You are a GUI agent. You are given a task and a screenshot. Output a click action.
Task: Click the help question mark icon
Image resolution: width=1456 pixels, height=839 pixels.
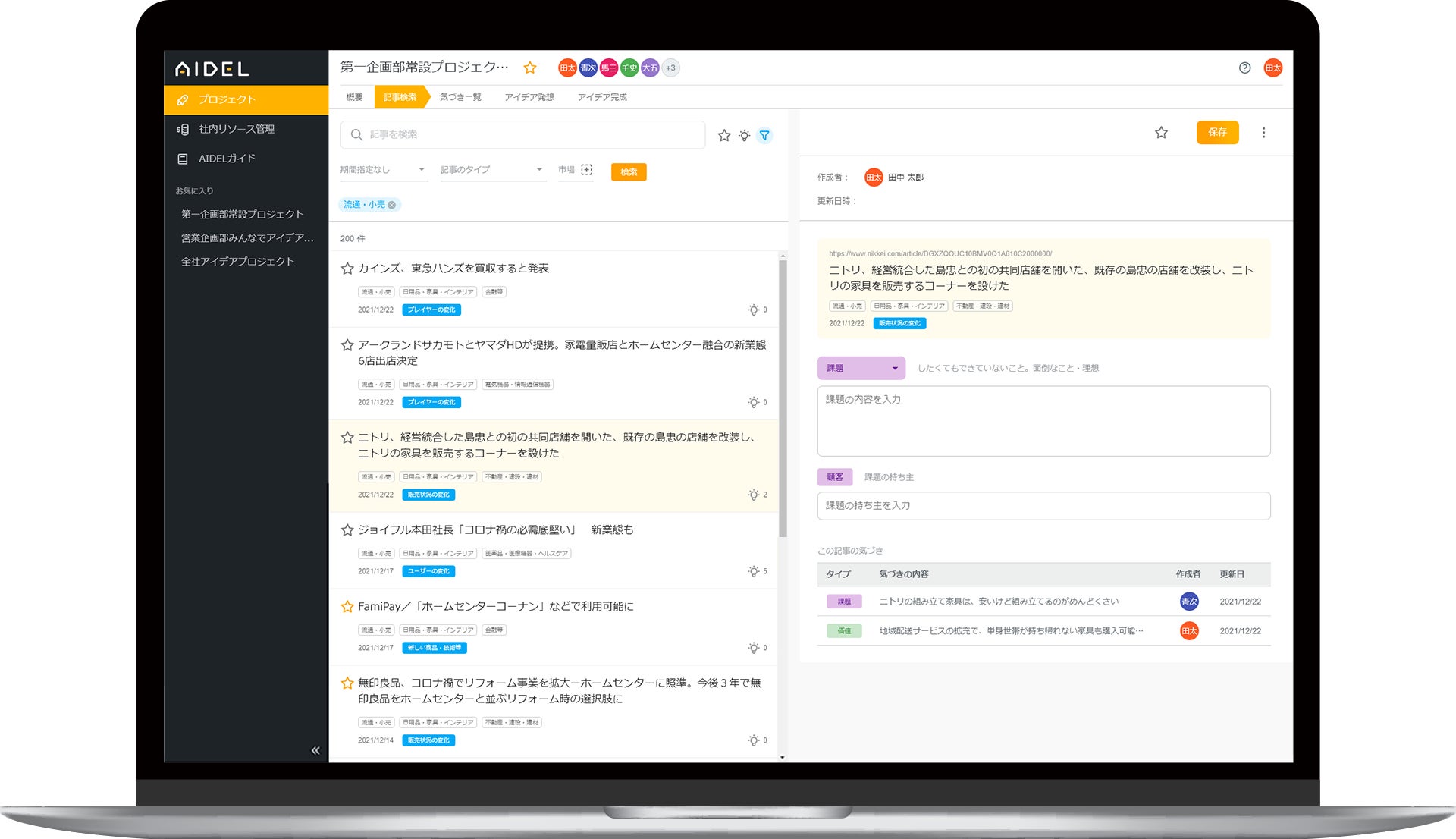coord(1244,68)
